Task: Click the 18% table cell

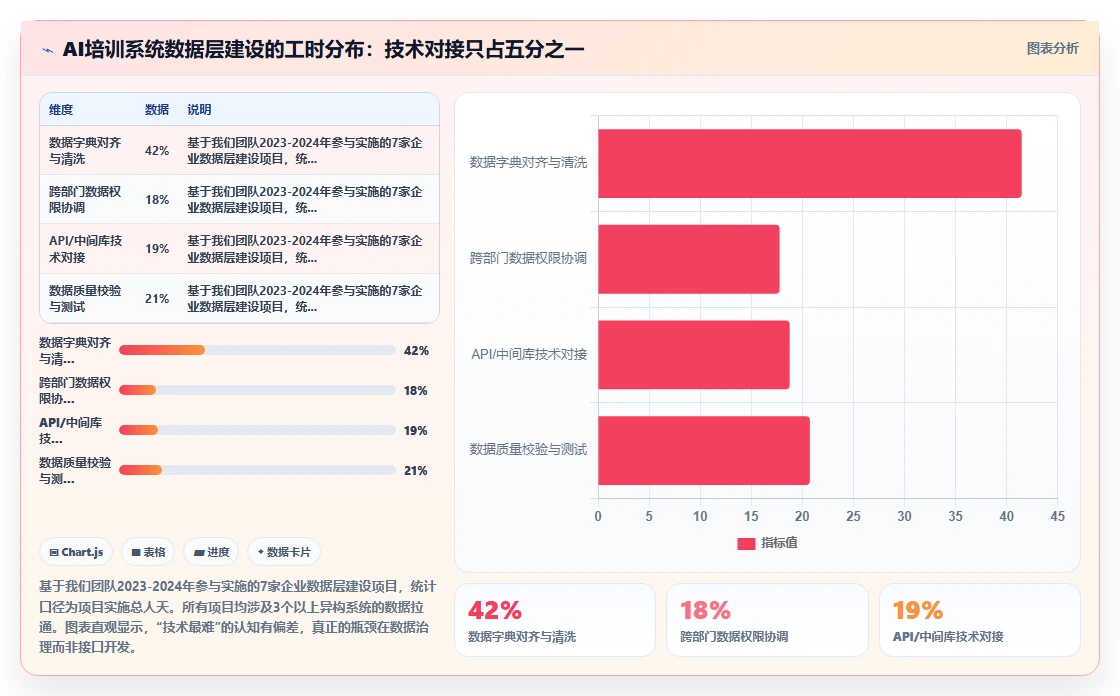Action: pos(157,199)
